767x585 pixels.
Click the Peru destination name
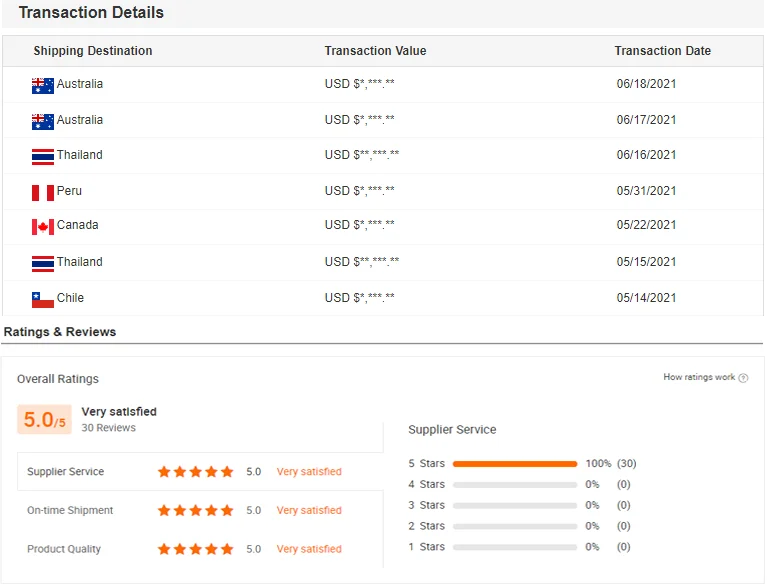[x=69, y=191]
